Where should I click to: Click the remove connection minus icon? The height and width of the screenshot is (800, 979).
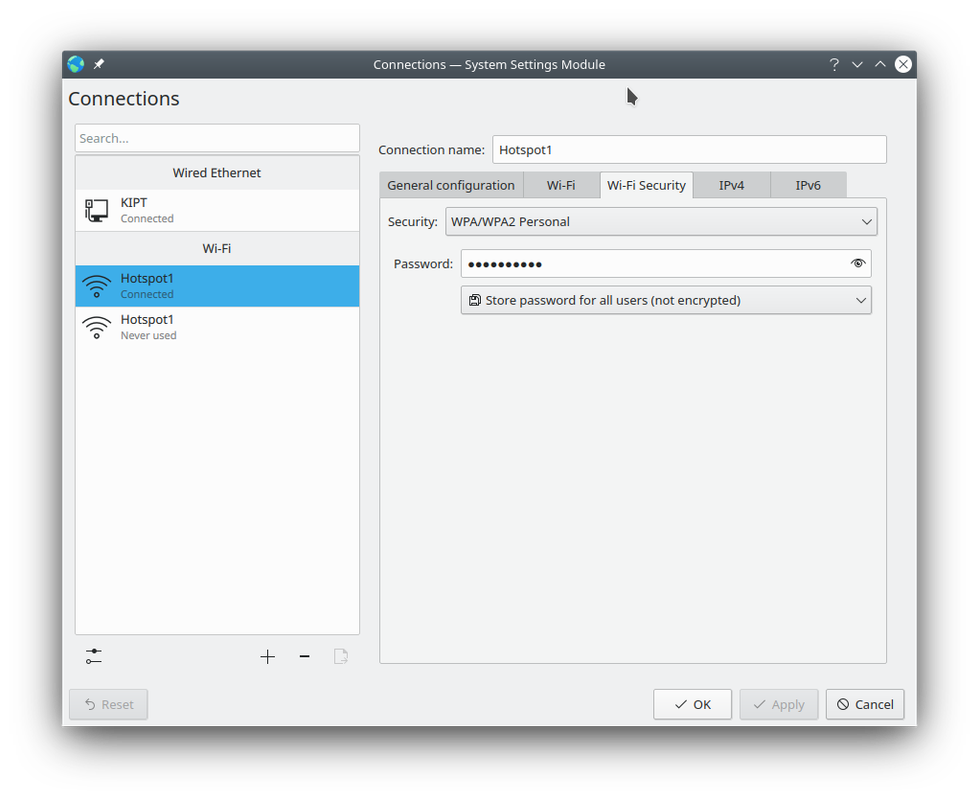[304, 656]
